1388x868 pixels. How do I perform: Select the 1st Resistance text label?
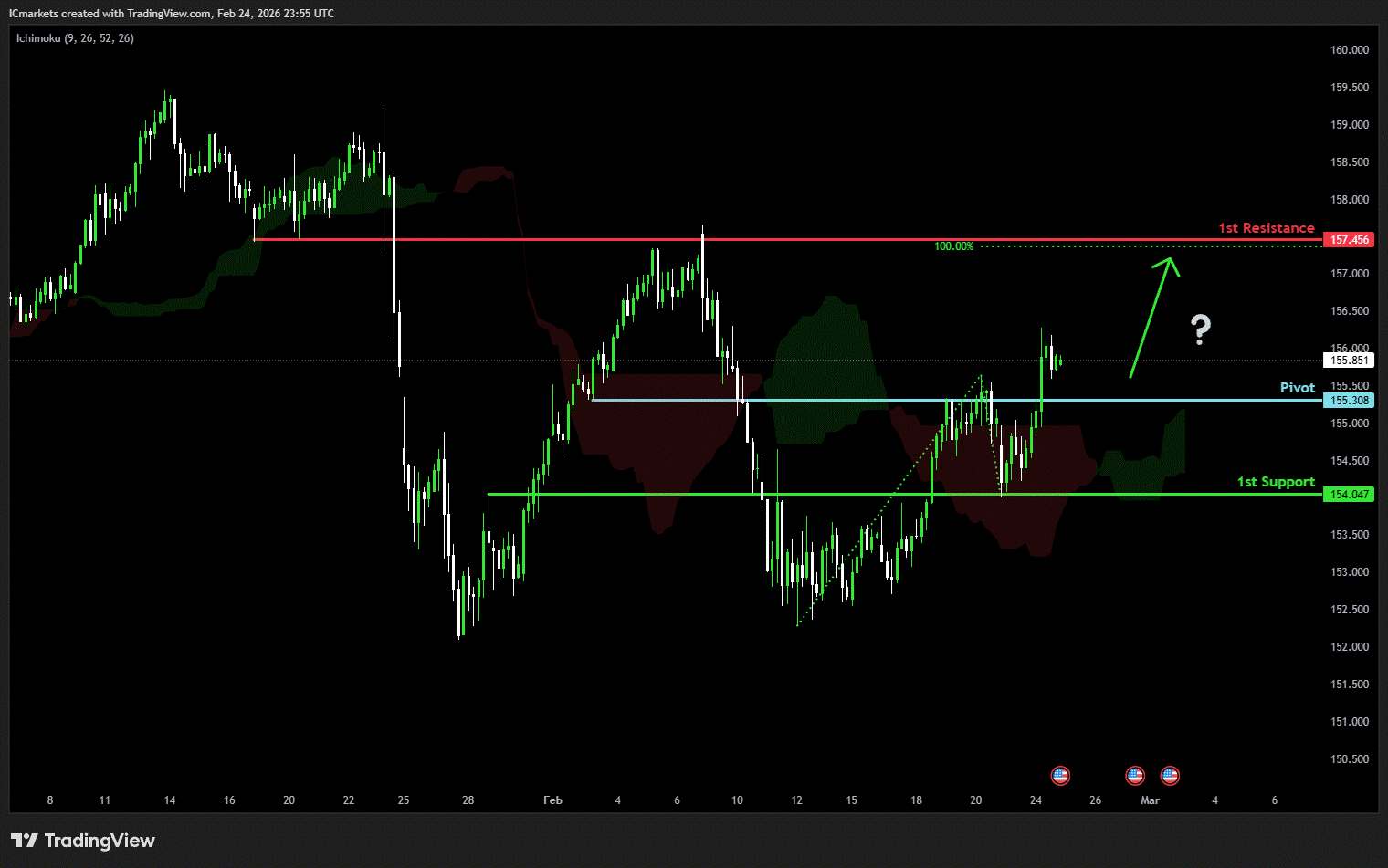[1266, 228]
